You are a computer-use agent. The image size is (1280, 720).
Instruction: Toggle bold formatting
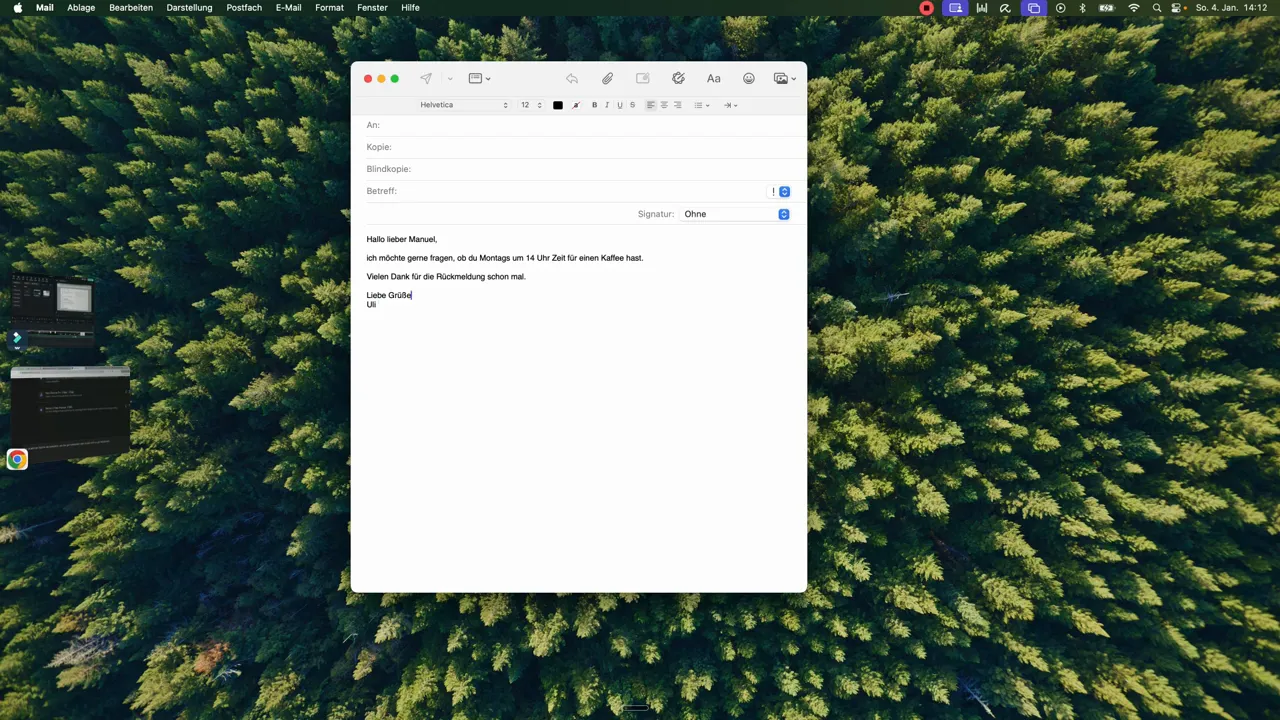[594, 105]
